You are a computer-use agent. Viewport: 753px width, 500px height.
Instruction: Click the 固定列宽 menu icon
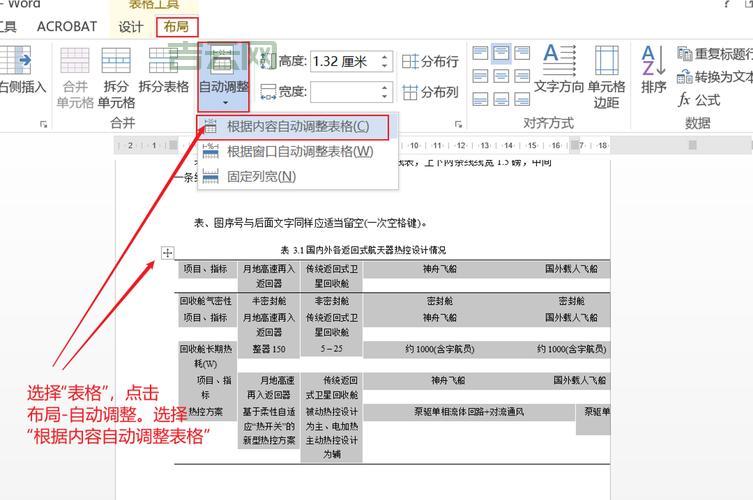tap(210, 176)
